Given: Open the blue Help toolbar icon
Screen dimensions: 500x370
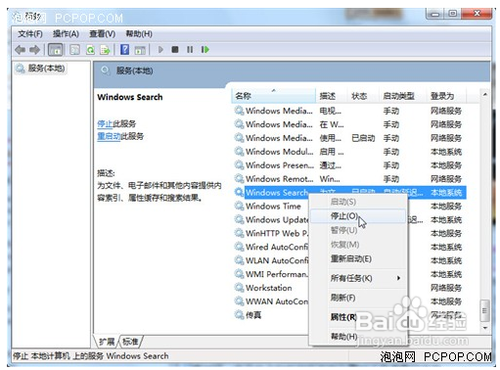Looking at the screenshot, I should click(x=125, y=50).
